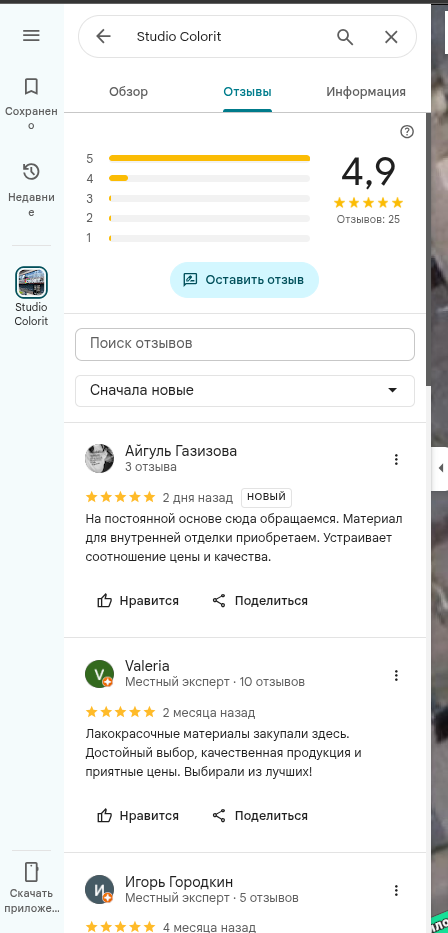
Task: Focus the Поиск отзывов field
Action: pos(245,344)
